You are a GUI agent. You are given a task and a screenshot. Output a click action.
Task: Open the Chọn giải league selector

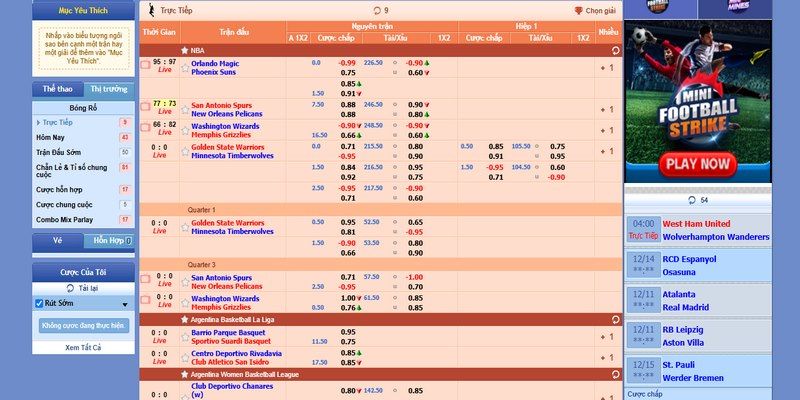point(595,10)
